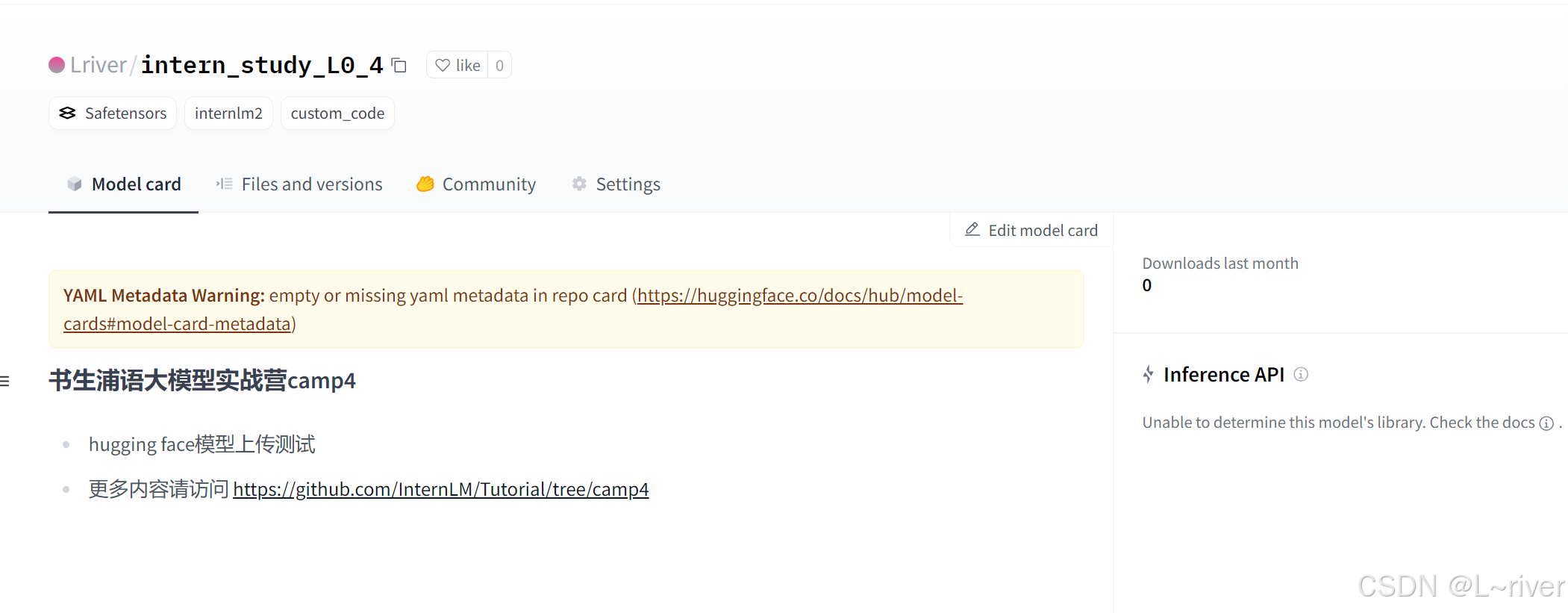The height and width of the screenshot is (613, 1568).
Task: Open the Community tab
Action: (x=476, y=184)
